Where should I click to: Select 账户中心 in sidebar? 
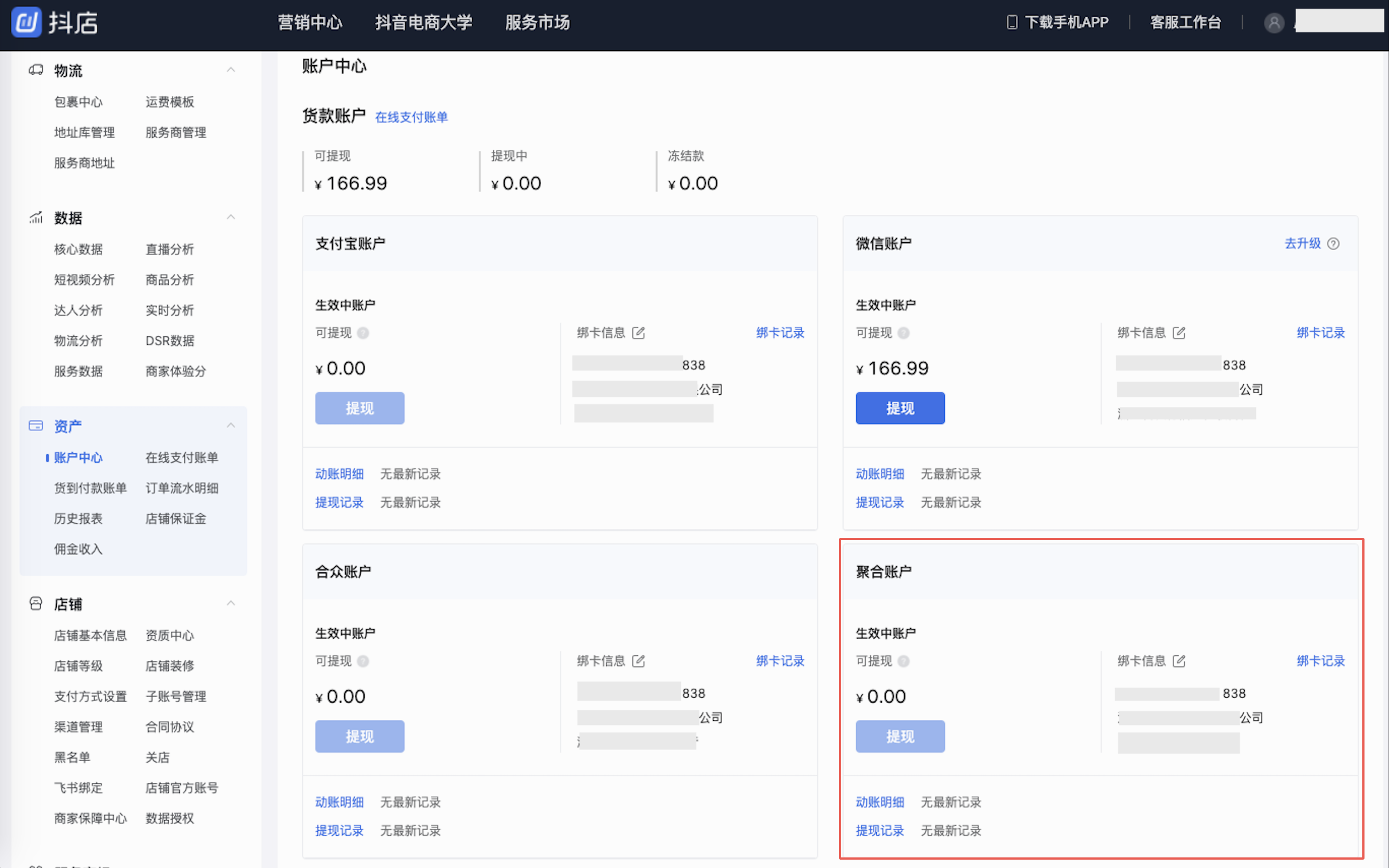pos(78,458)
